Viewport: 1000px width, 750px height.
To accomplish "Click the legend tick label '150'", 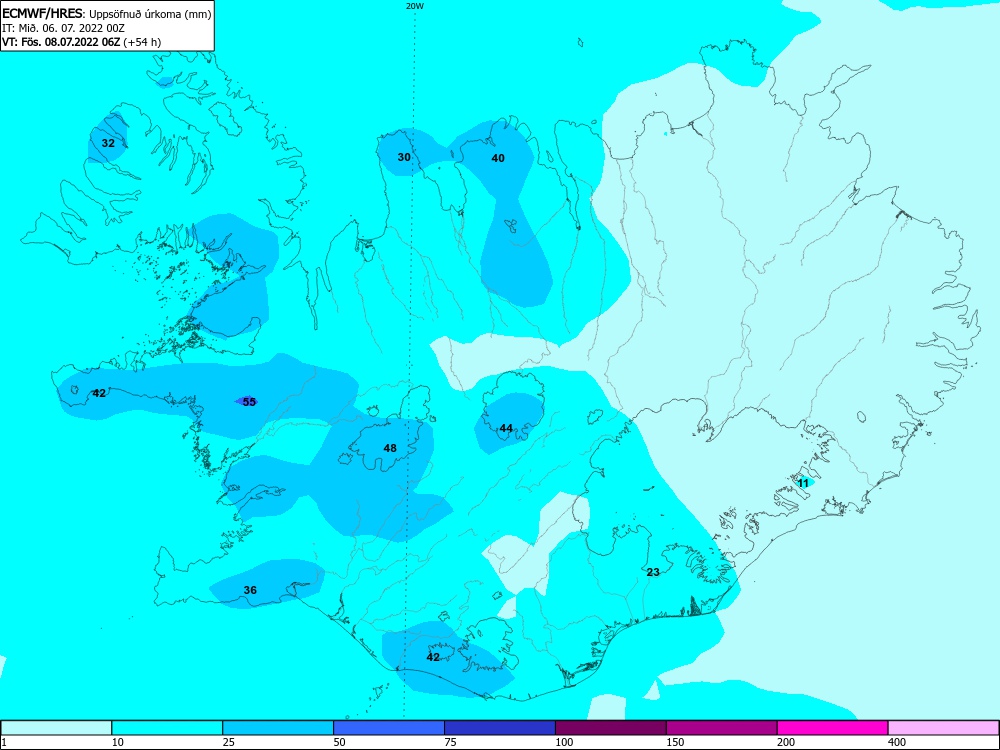I will click(x=675, y=742).
